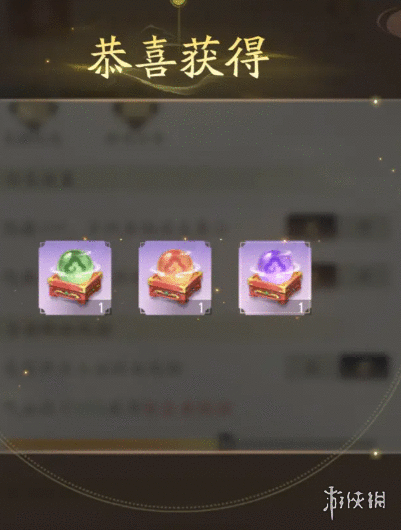The height and width of the screenshot is (530, 401).
Task: Click blurred section heading above the reward row
Action: [x=40, y=179]
